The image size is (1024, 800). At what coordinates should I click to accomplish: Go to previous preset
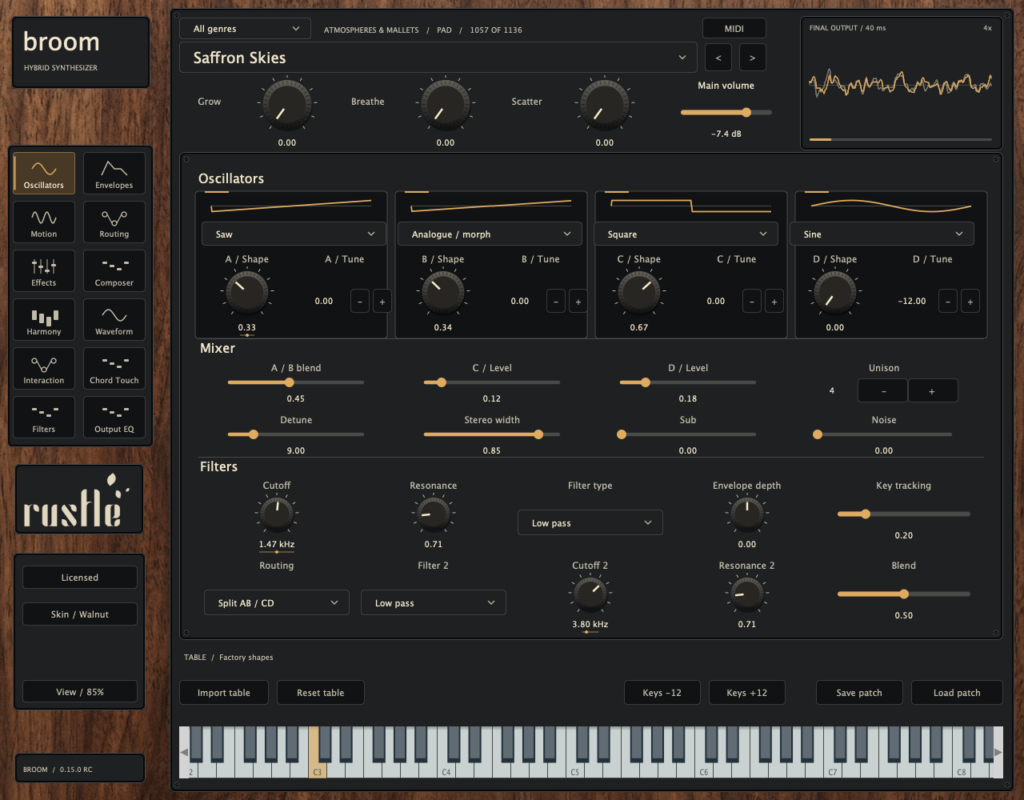(x=718, y=57)
